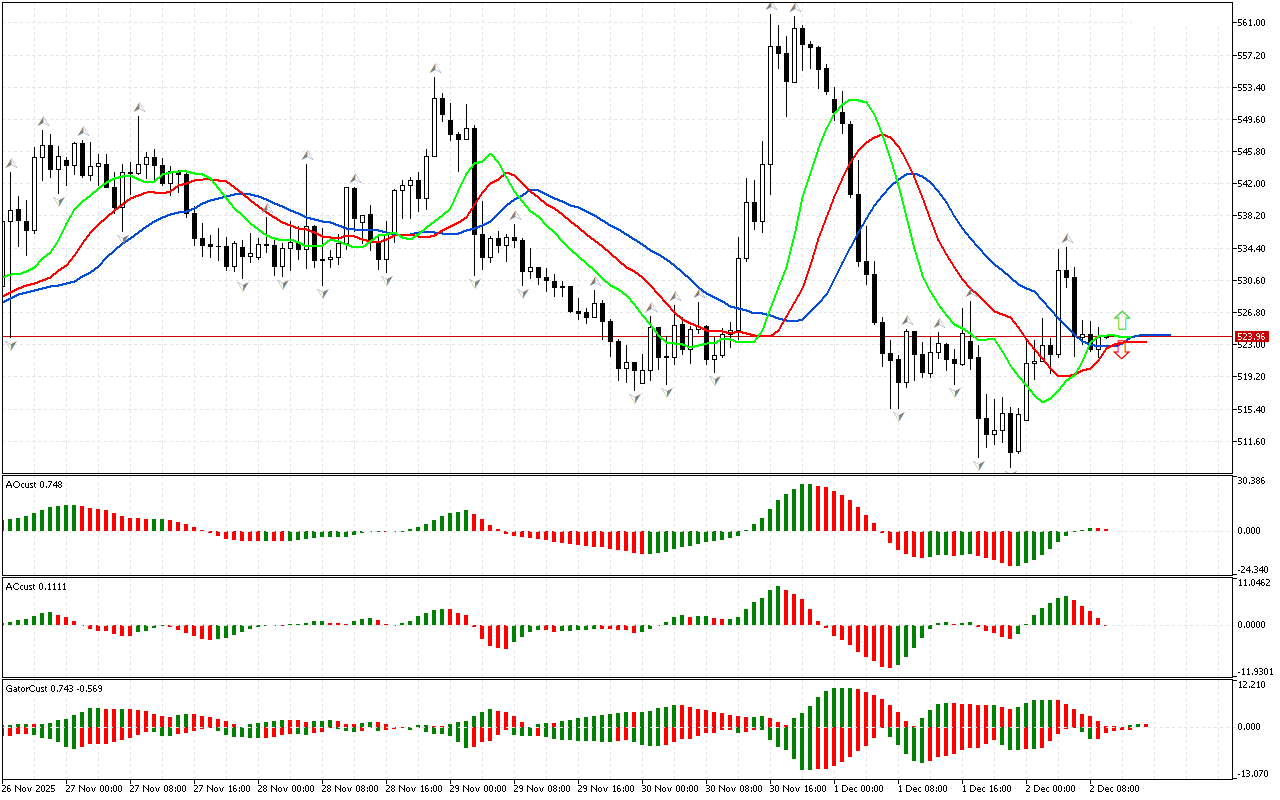The image size is (1280, 800).
Task: Click the 30 Nov 16:00 time axis label
Action: pos(797,789)
